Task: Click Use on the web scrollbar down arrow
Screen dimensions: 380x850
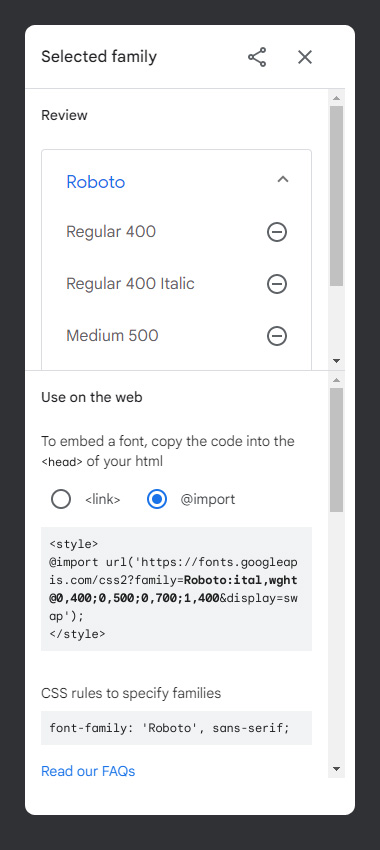Action: point(336,769)
